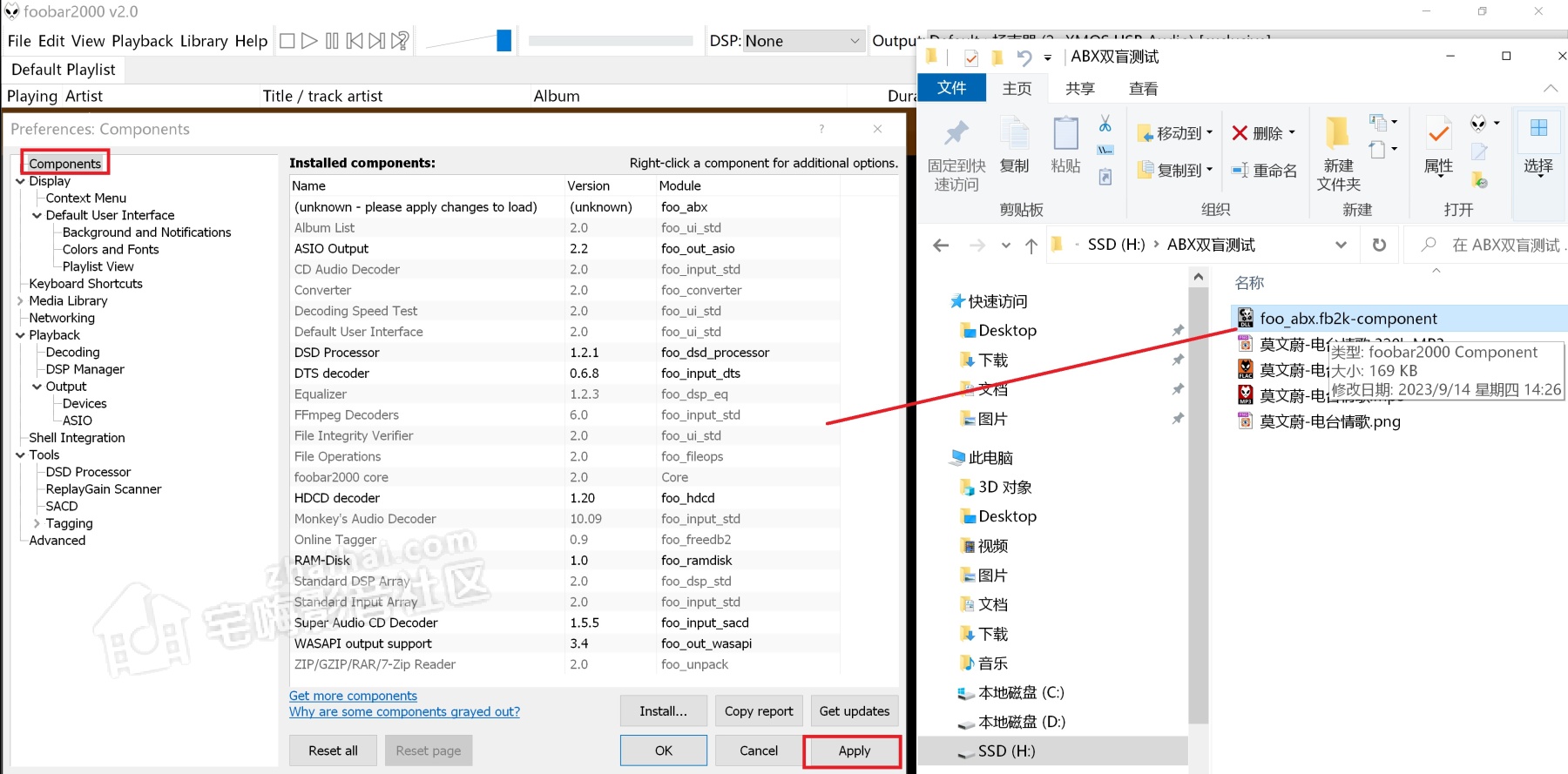1568x774 pixels.
Task: Select the Default Playlist tab
Action: click(x=64, y=70)
